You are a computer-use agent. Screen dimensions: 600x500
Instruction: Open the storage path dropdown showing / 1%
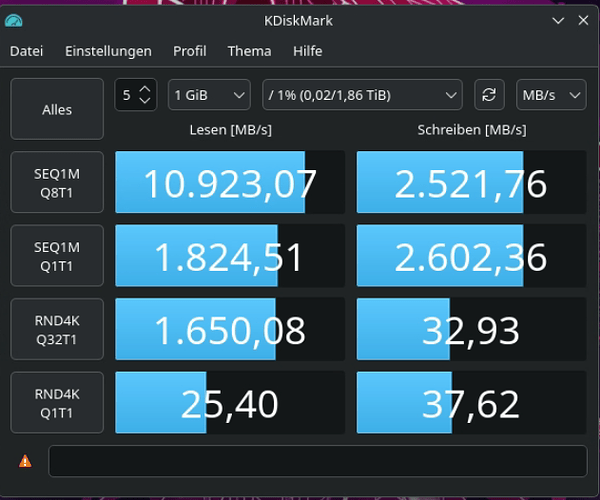pyautogui.click(x=362, y=94)
